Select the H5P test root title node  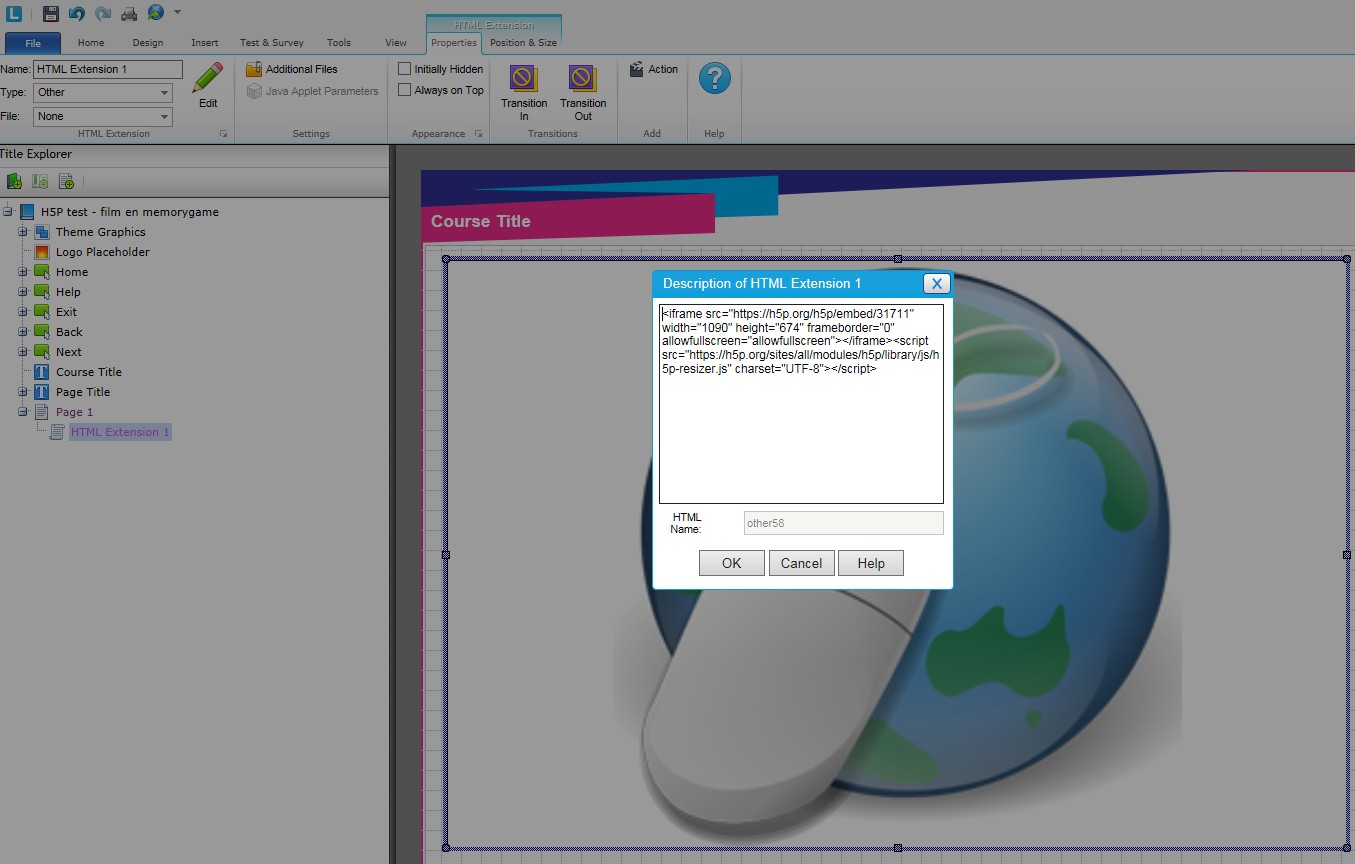point(130,212)
